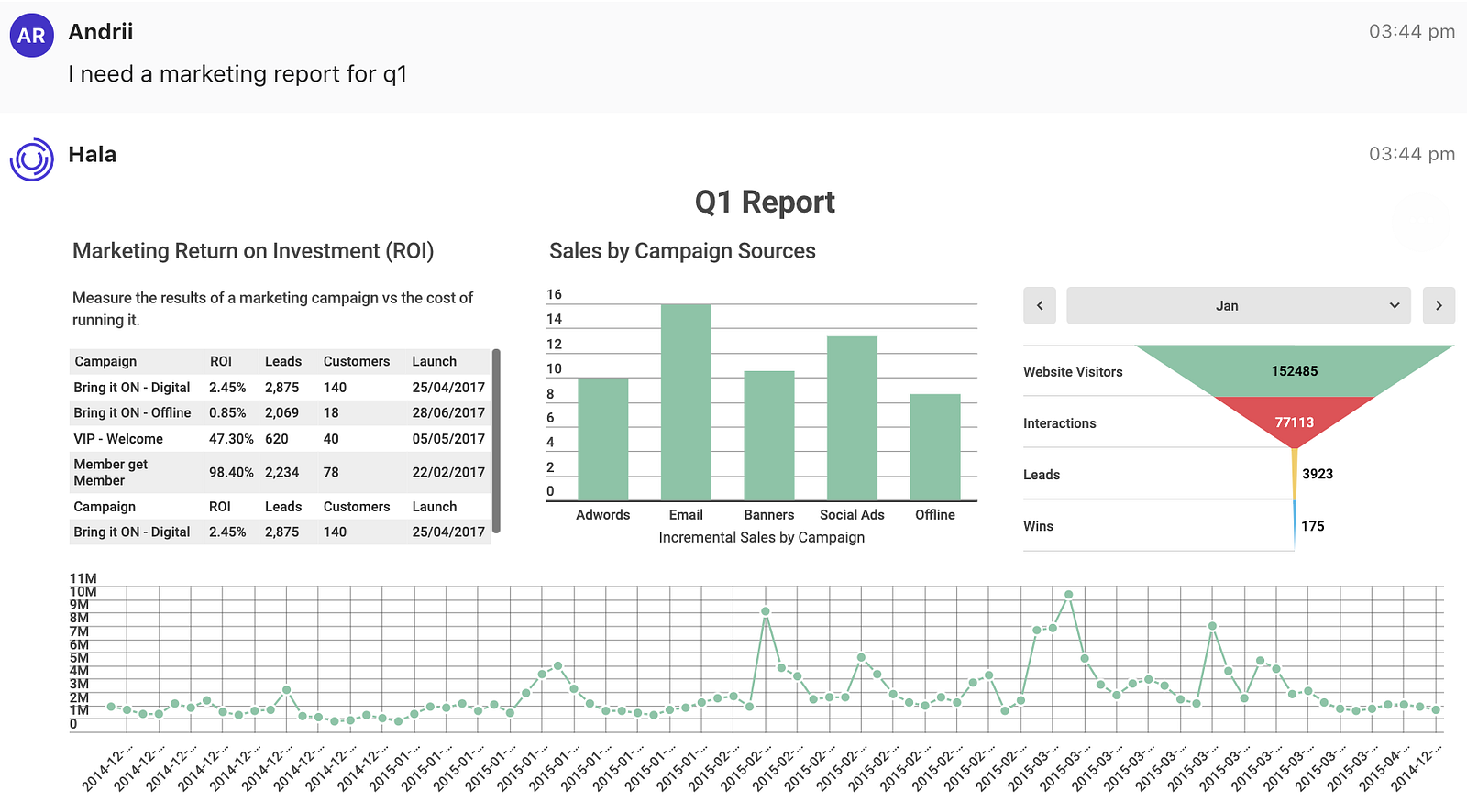Select the Member get Member row

111,472
